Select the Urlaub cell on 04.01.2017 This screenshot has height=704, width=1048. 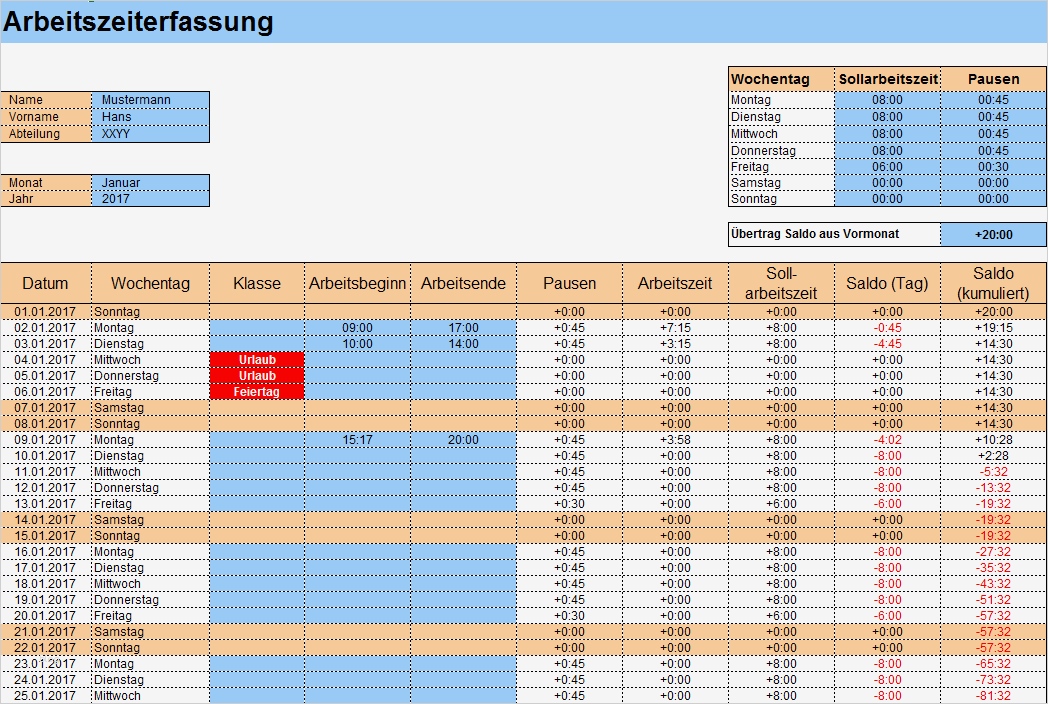(257, 359)
